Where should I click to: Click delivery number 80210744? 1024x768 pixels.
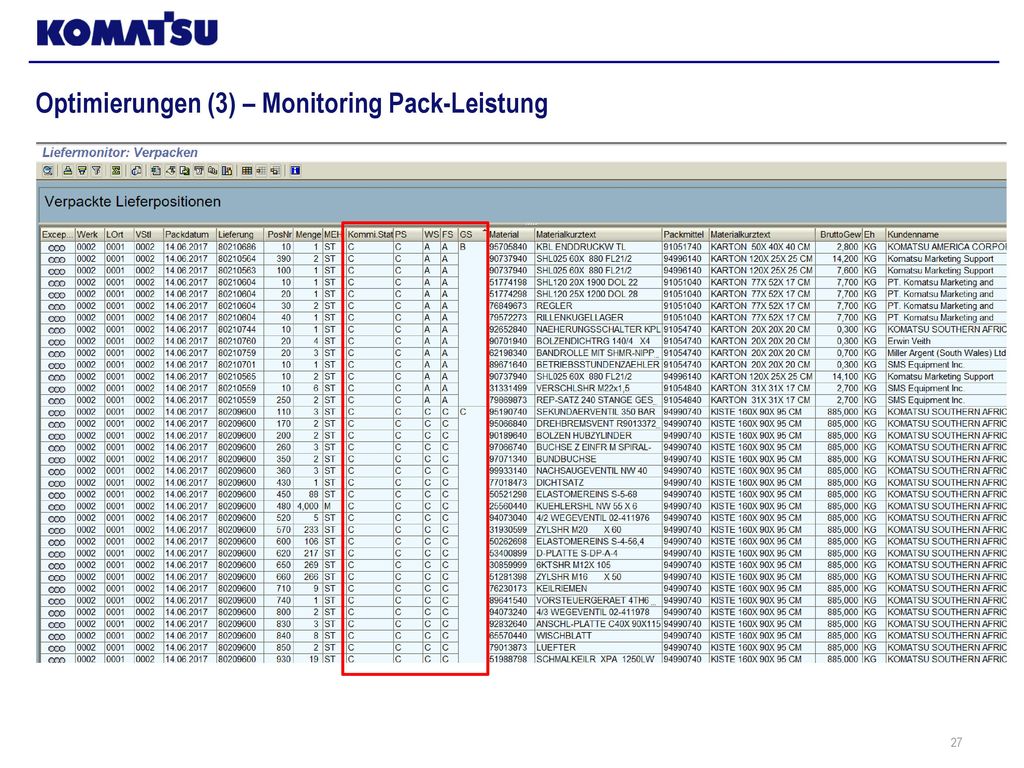point(237,330)
